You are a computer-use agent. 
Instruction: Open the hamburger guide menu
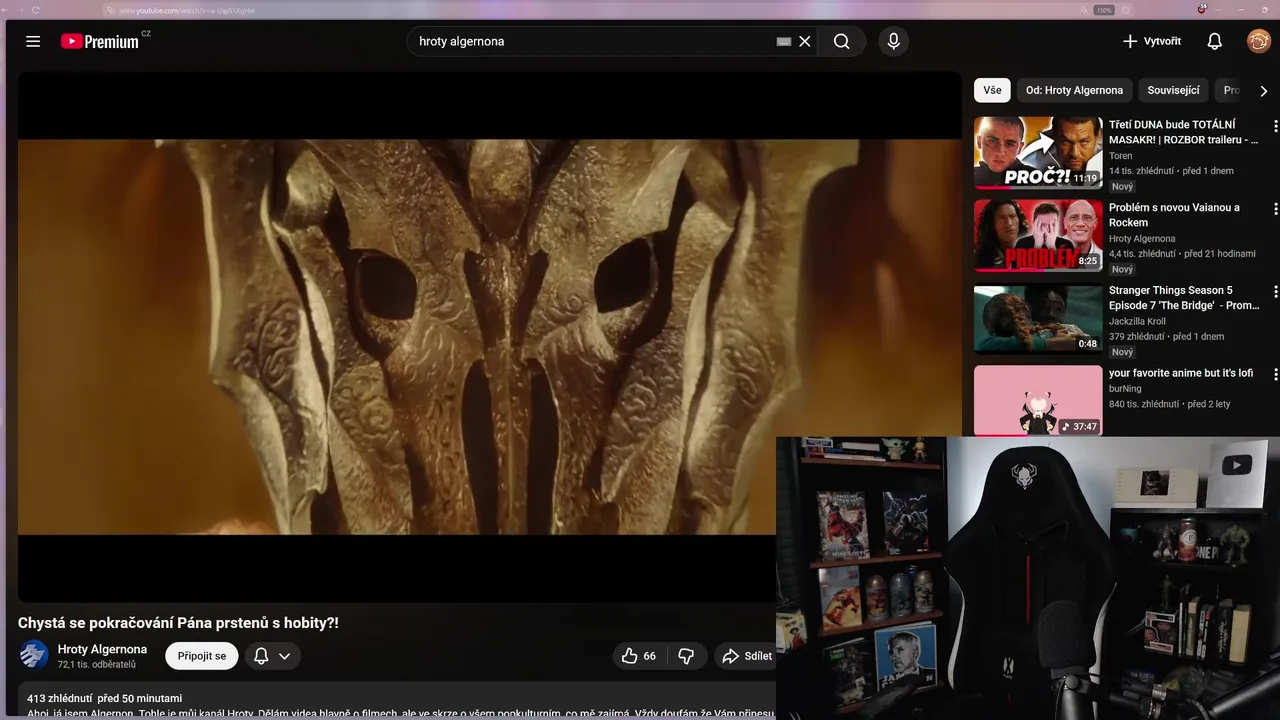click(x=33, y=41)
